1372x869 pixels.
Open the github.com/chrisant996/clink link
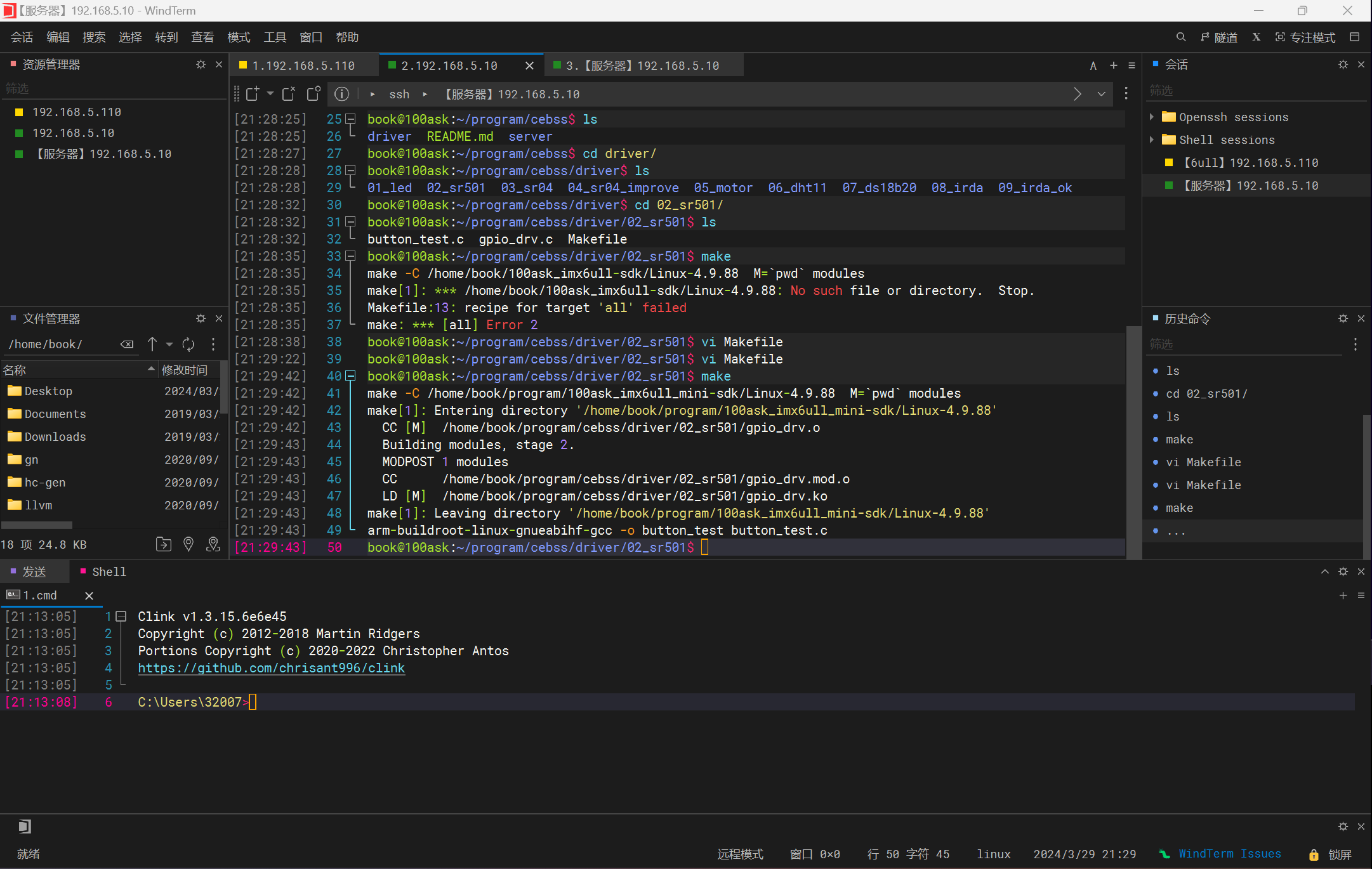tap(271, 668)
